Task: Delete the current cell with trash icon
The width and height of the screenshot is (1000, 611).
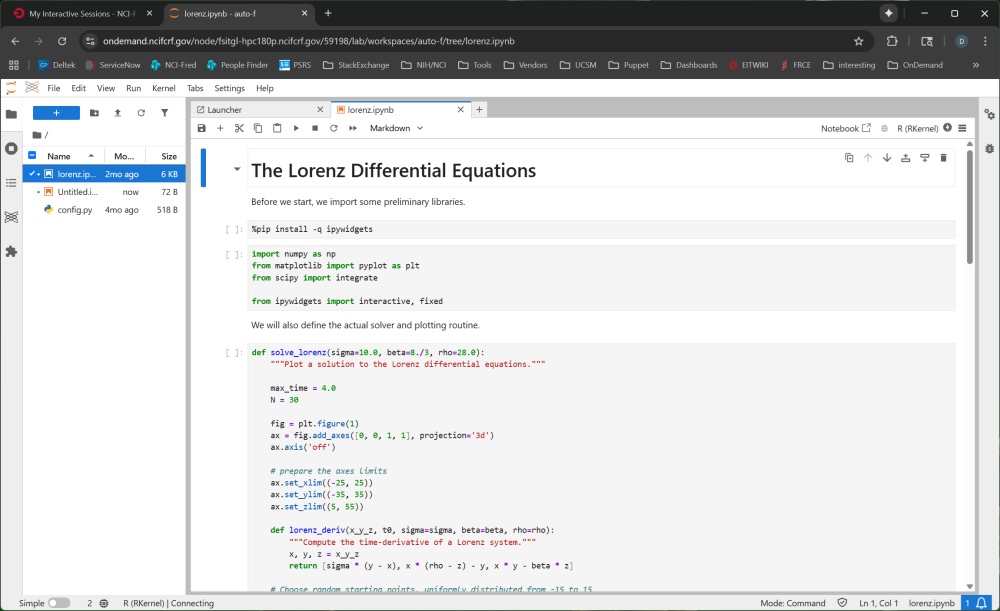Action: (x=943, y=157)
